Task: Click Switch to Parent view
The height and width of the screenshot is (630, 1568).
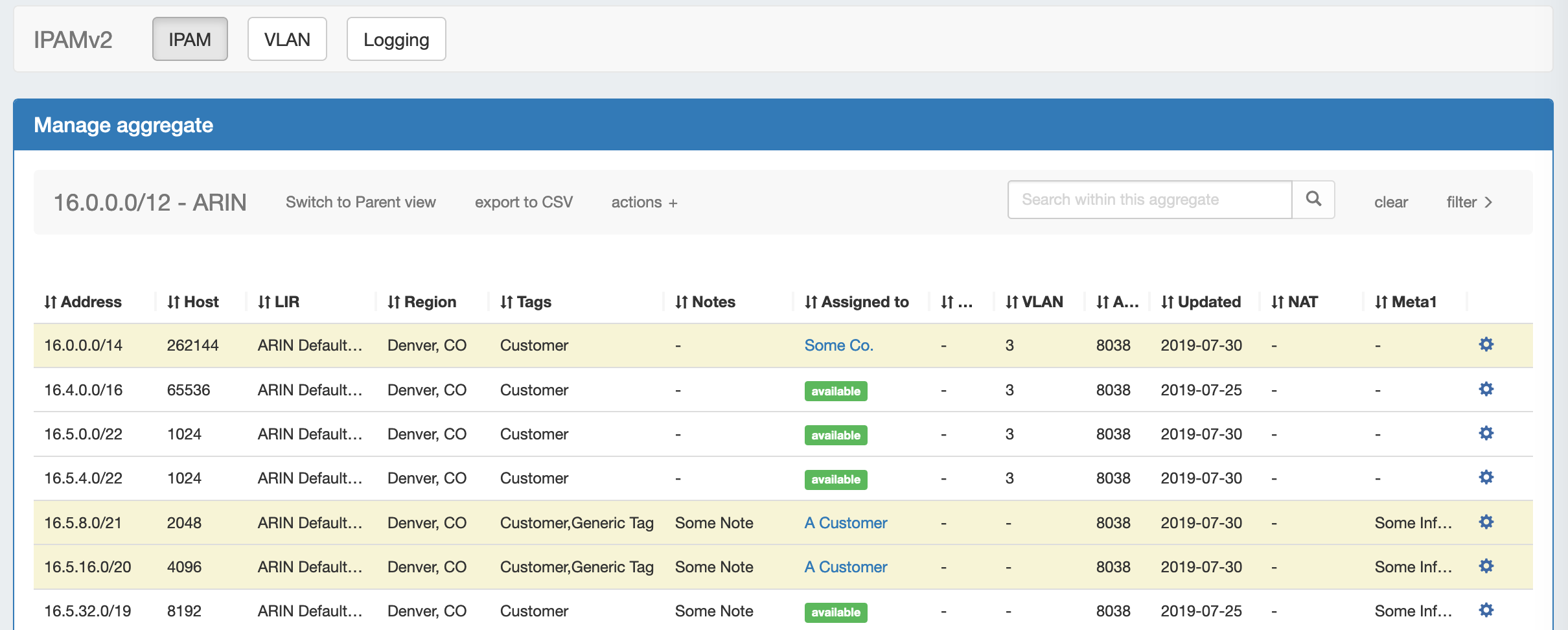Action: [360, 202]
